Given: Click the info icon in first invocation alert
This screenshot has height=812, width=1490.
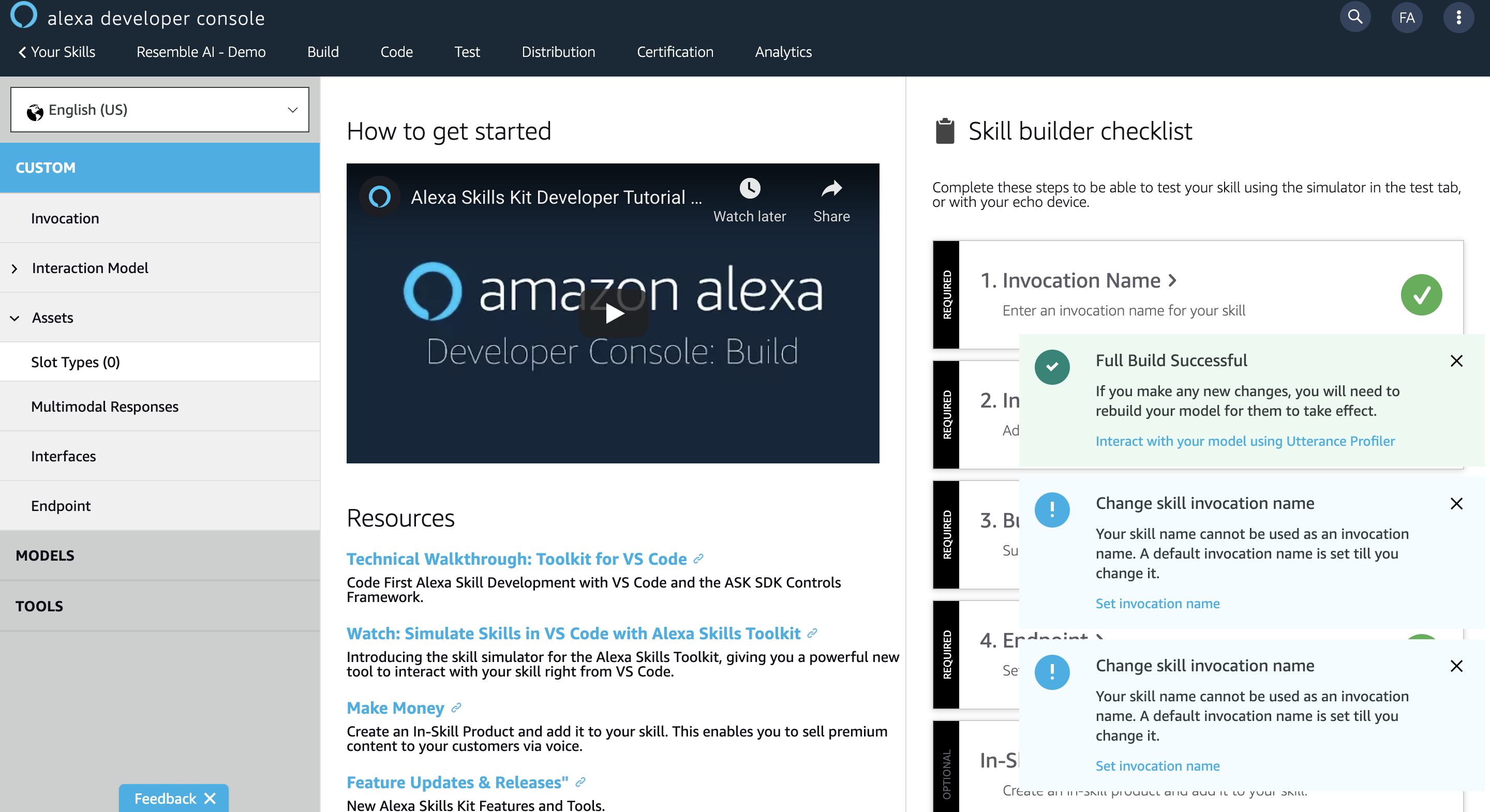Looking at the screenshot, I should [x=1052, y=509].
